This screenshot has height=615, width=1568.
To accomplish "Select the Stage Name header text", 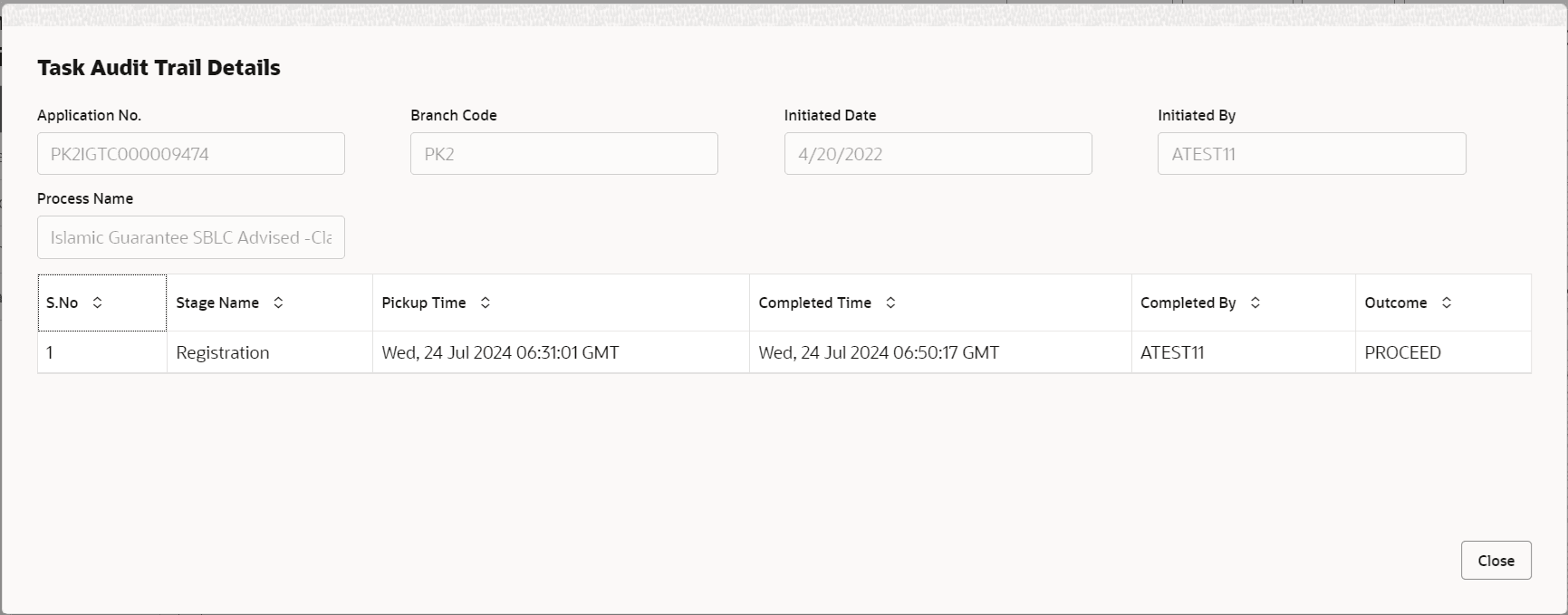I will click(x=217, y=303).
